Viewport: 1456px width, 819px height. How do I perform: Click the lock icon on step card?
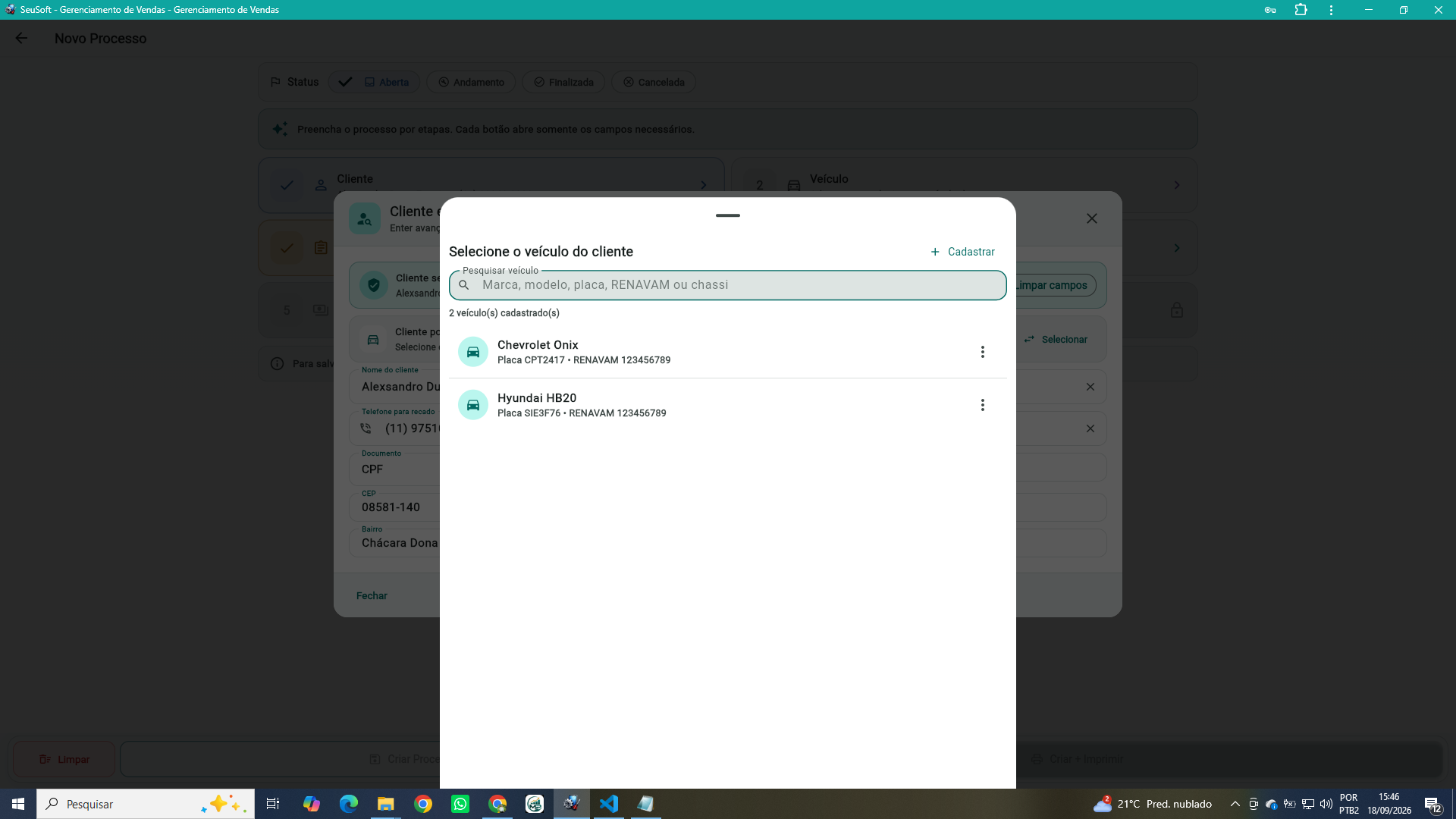pos(1177,310)
